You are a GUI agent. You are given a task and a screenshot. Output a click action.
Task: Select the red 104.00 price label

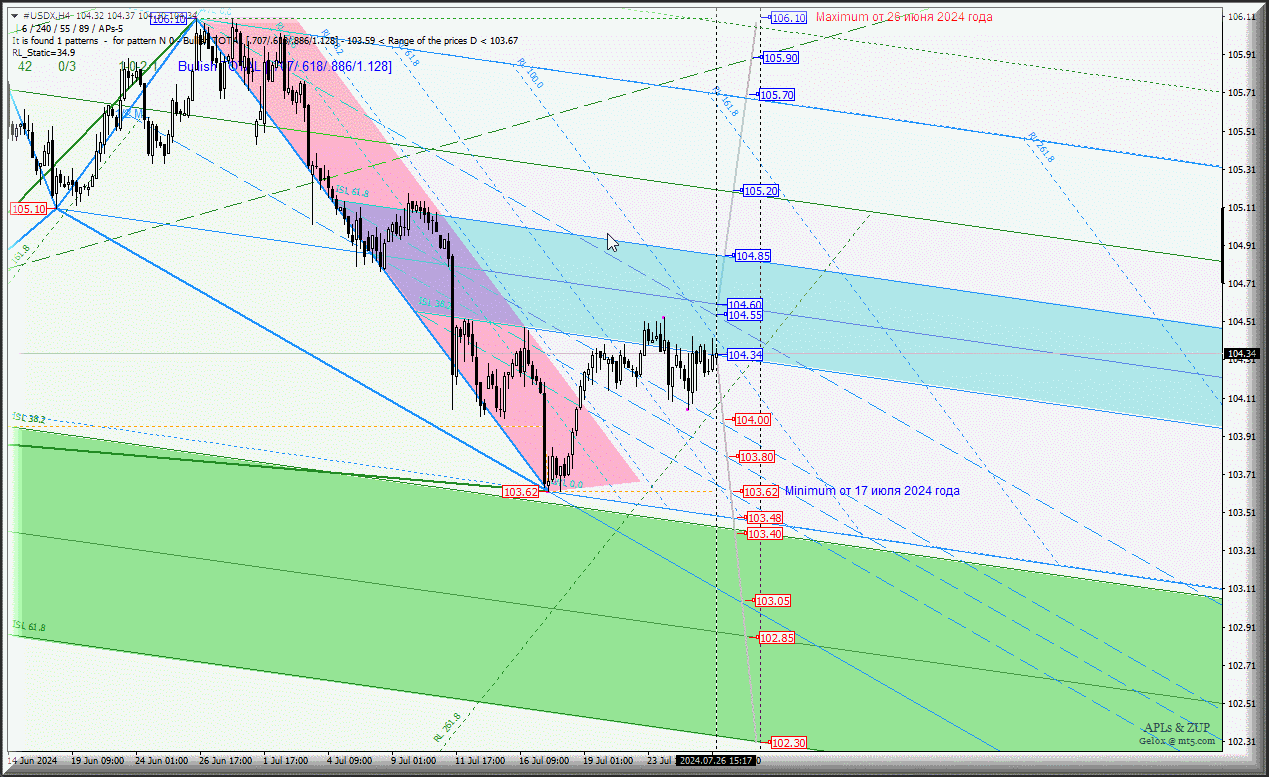coord(752,420)
